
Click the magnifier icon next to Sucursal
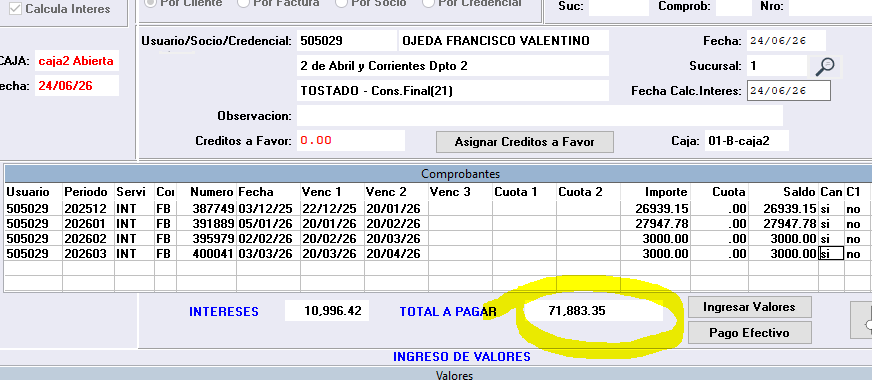825,66
